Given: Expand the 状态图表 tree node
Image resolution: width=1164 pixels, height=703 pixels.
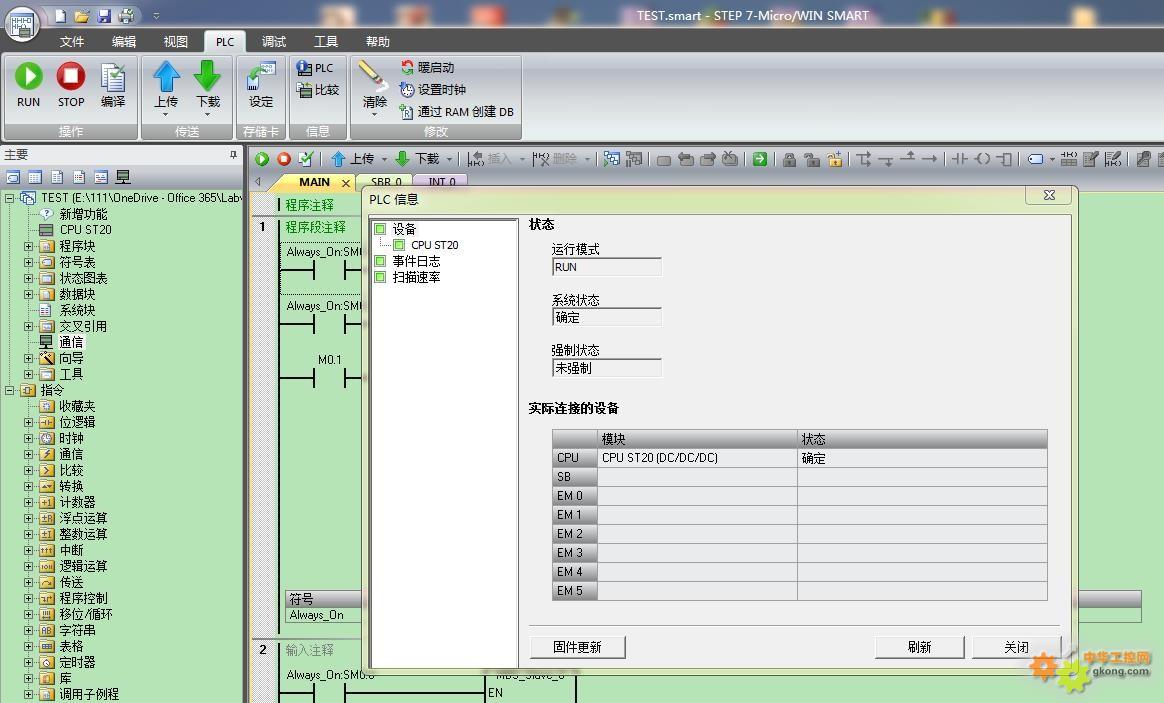Looking at the screenshot, I should (x=28, y=278).
